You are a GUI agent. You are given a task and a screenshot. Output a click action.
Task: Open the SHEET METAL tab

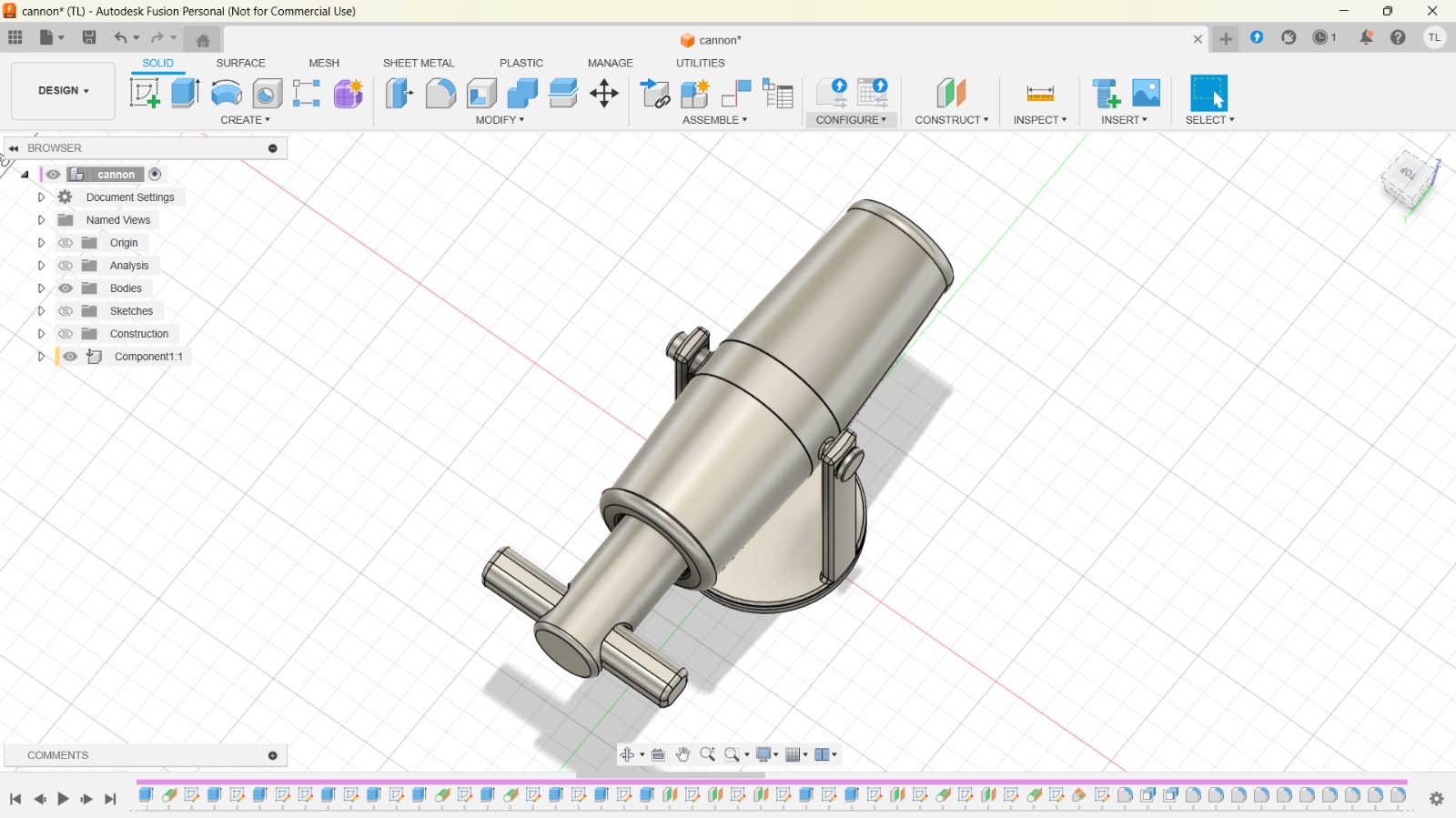[x=418, y=63]
